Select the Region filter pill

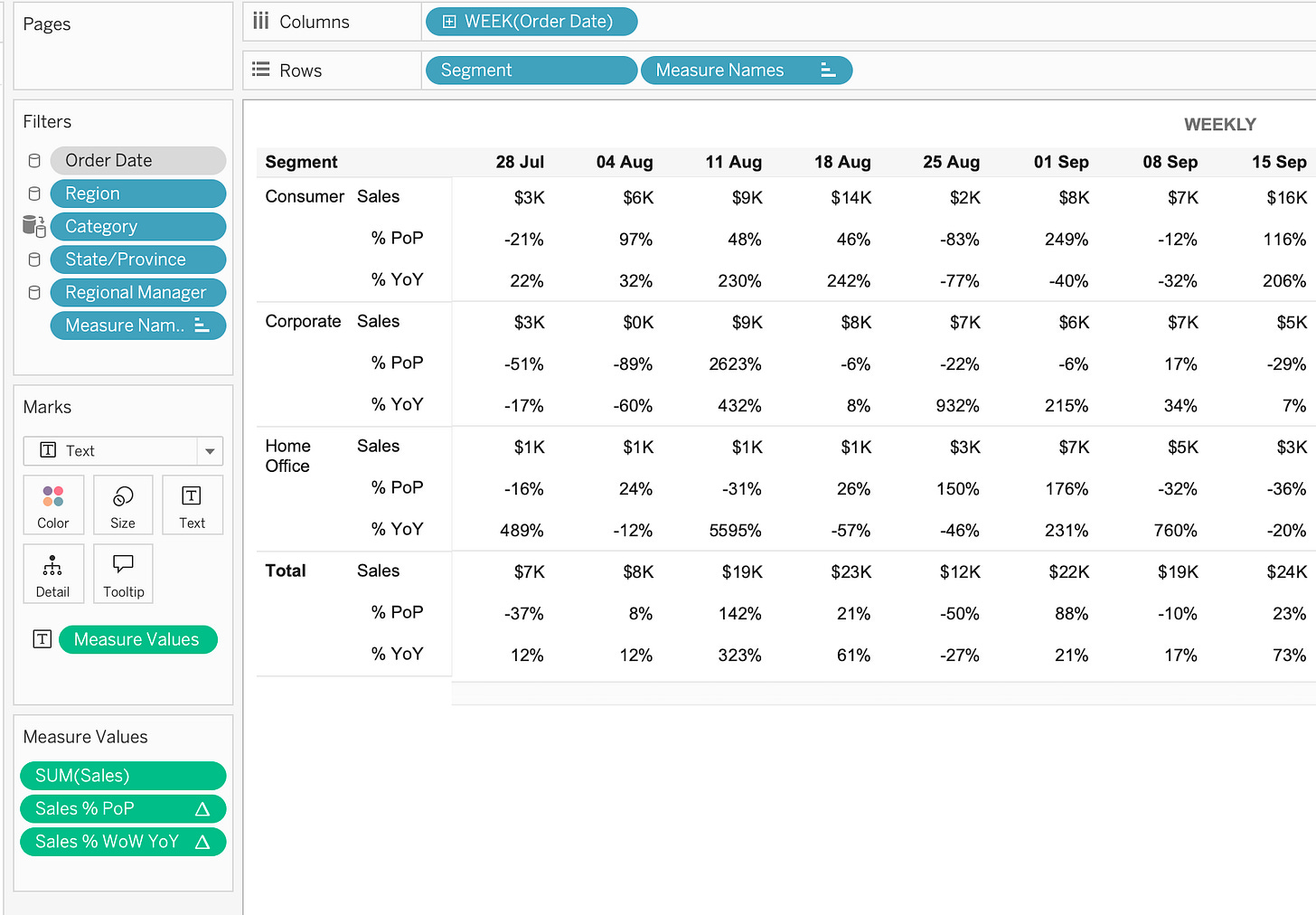click(x=138, y=193)
